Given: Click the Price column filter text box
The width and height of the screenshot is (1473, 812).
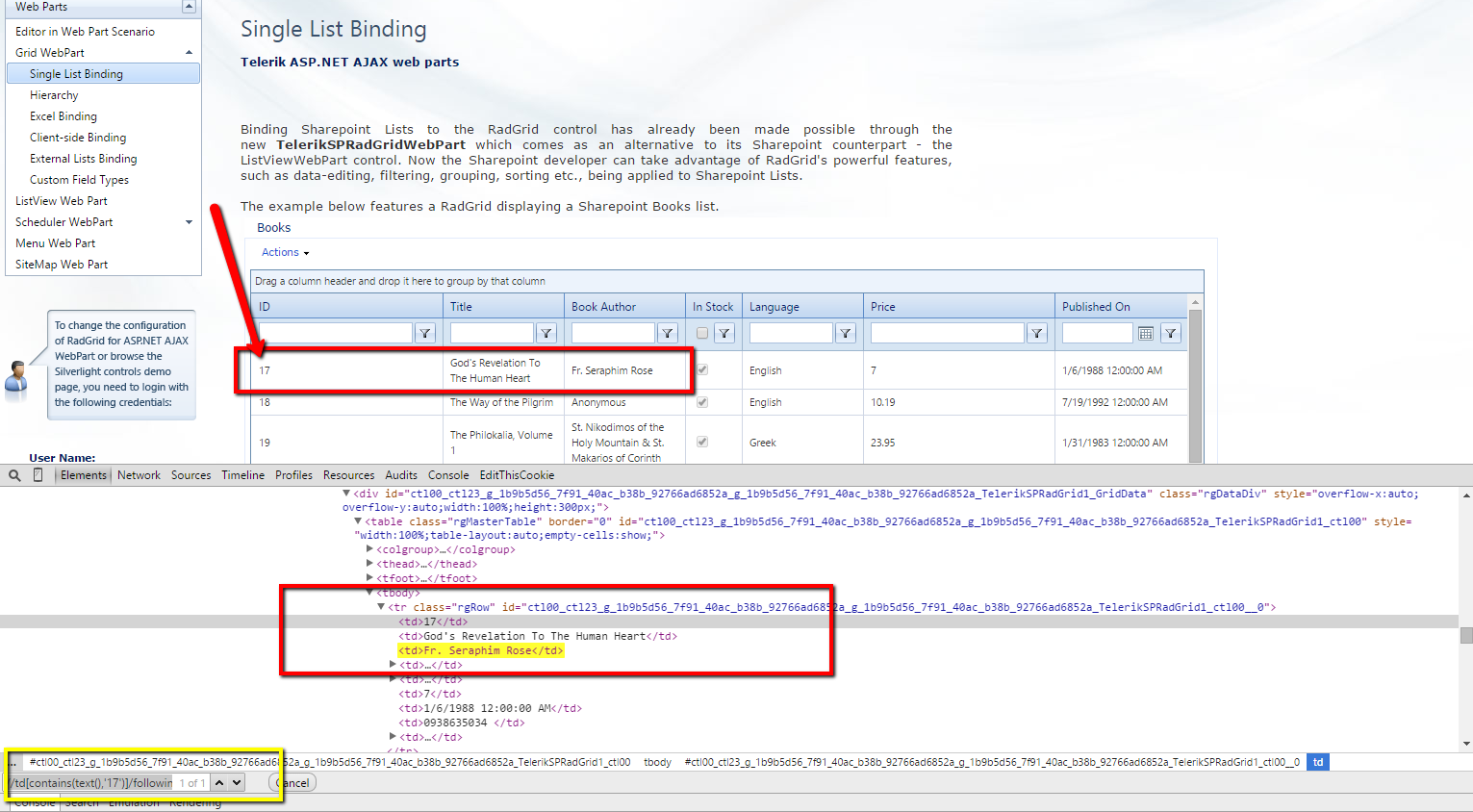Looking at the screenshot, I should [948, 333].
